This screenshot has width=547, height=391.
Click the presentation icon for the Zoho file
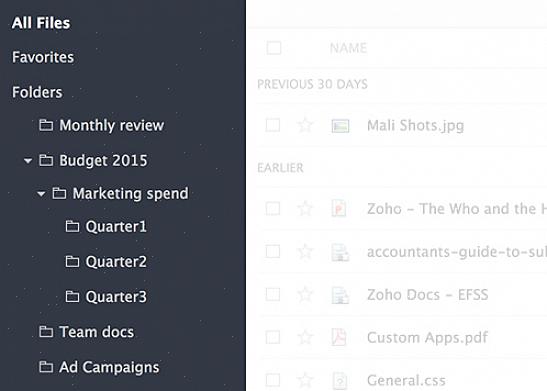[x=339, y=209]
